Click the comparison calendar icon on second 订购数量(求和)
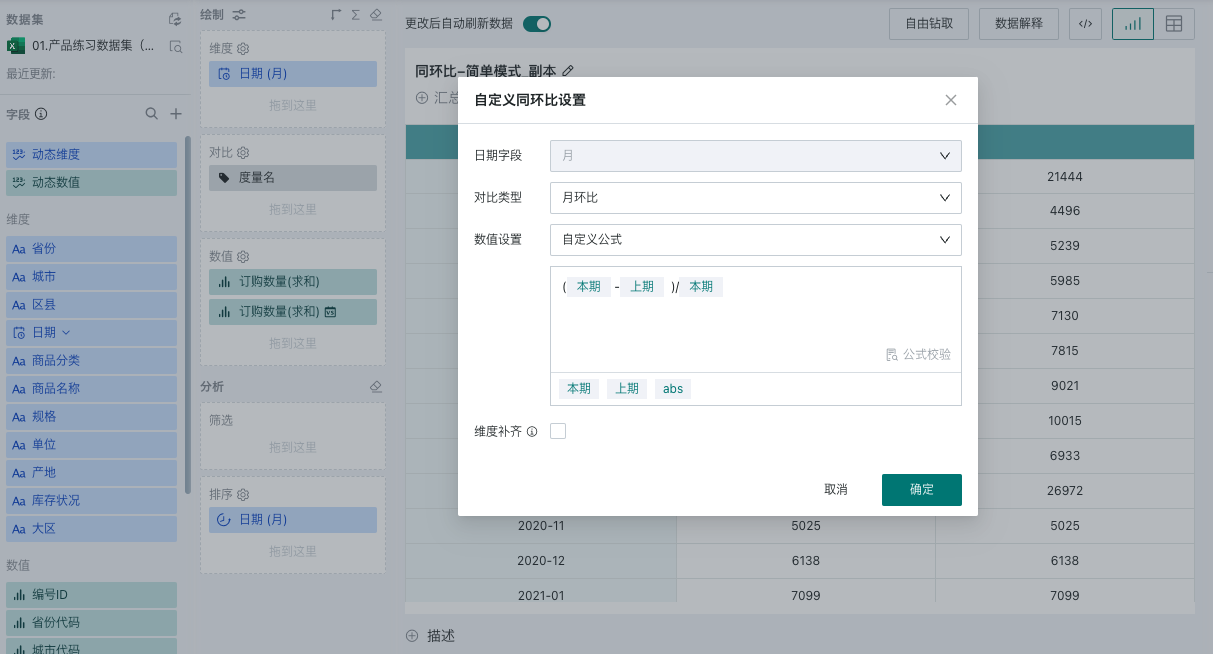1213x654 pixels. pyautogui.click(x=331, y=312)
